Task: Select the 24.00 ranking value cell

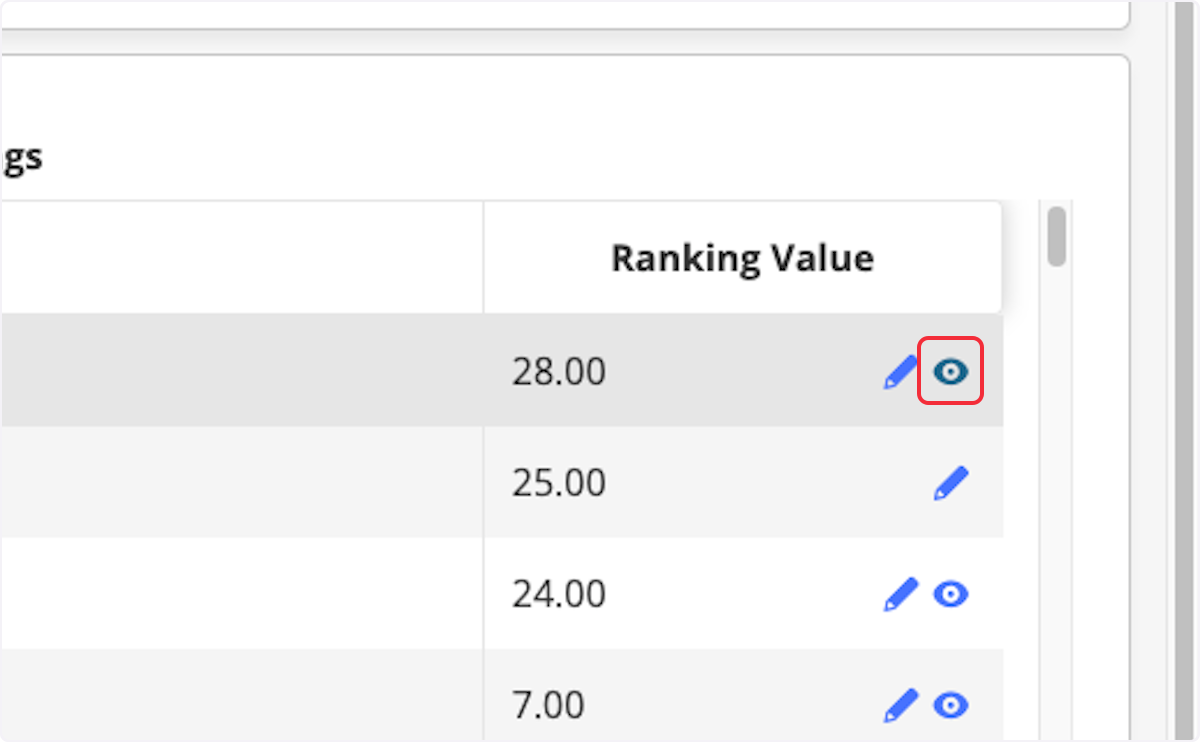Action: (x=743, y=594)
